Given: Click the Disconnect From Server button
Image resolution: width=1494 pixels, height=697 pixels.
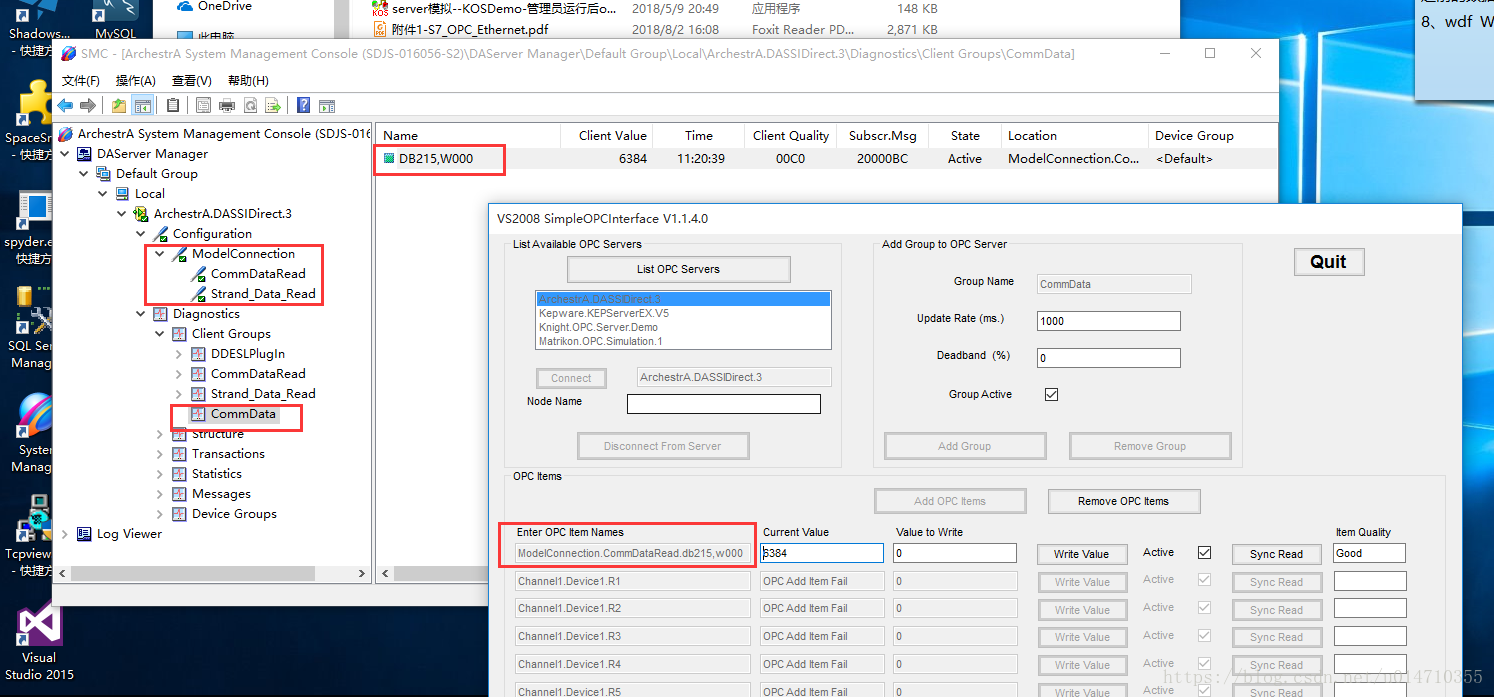Looking at the screenshot, I should click(x=662, y=446).
